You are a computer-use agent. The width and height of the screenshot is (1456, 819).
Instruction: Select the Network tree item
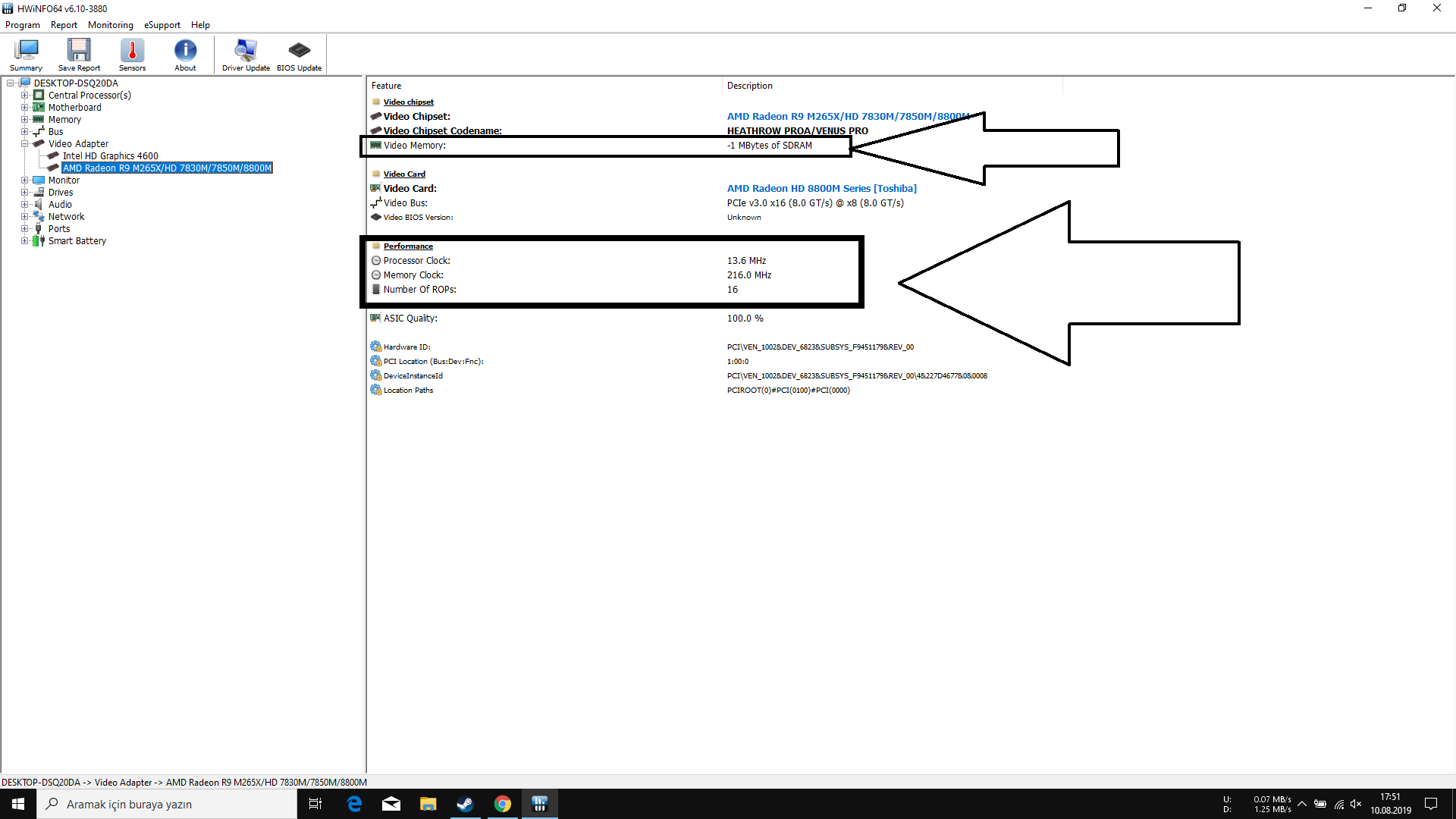pyautogui.click(x=66, y=217)
